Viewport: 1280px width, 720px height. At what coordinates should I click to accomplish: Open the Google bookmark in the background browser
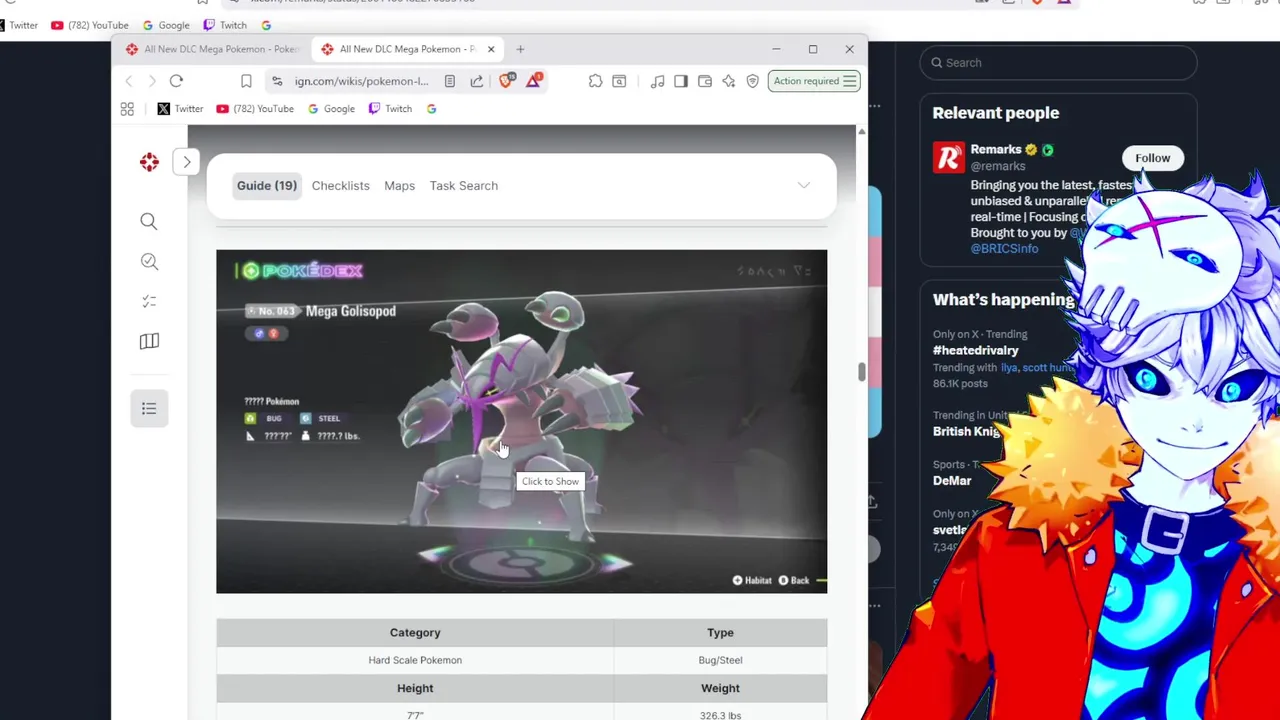click(165, 25)
